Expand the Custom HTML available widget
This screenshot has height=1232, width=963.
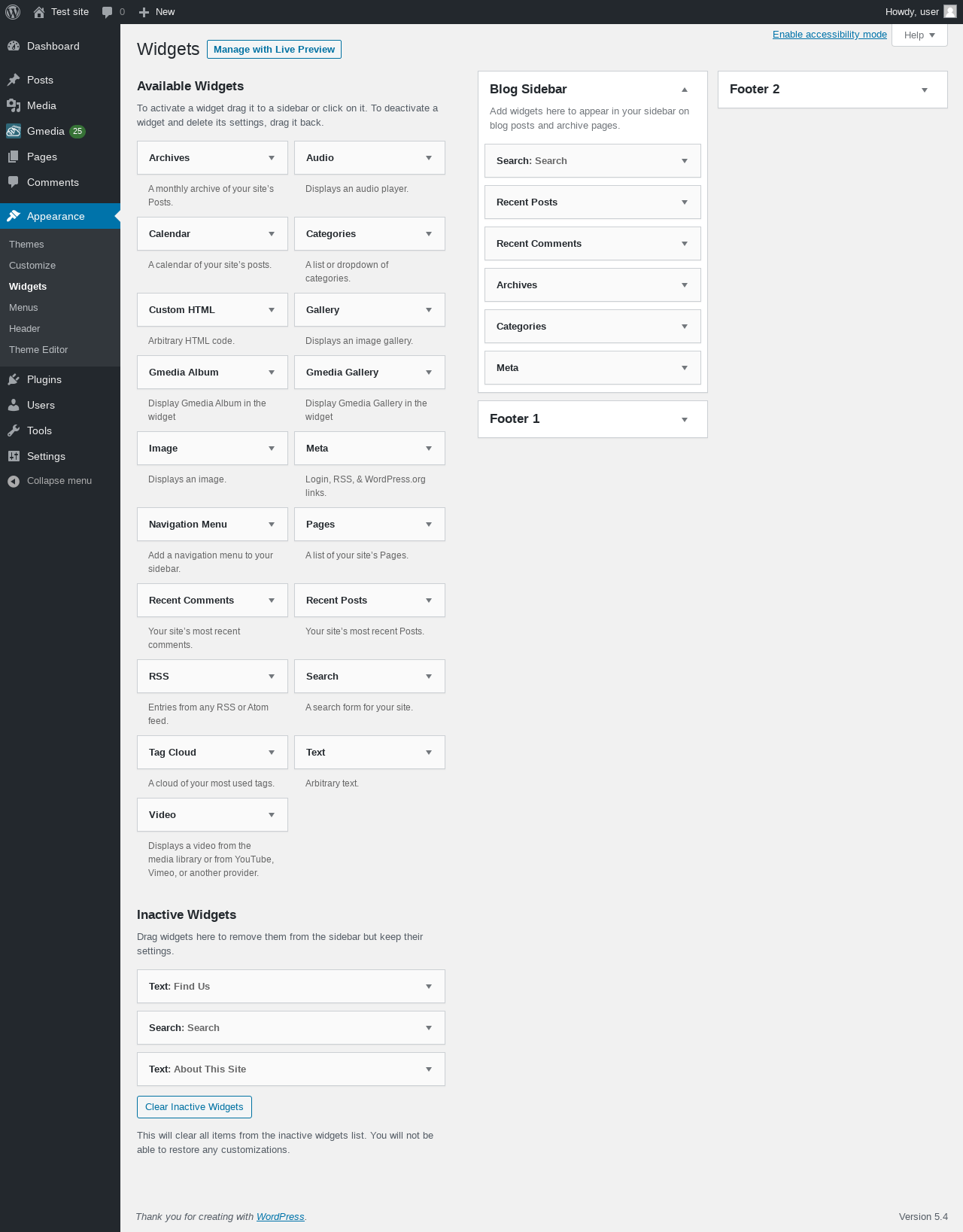(x=272, y=310)
